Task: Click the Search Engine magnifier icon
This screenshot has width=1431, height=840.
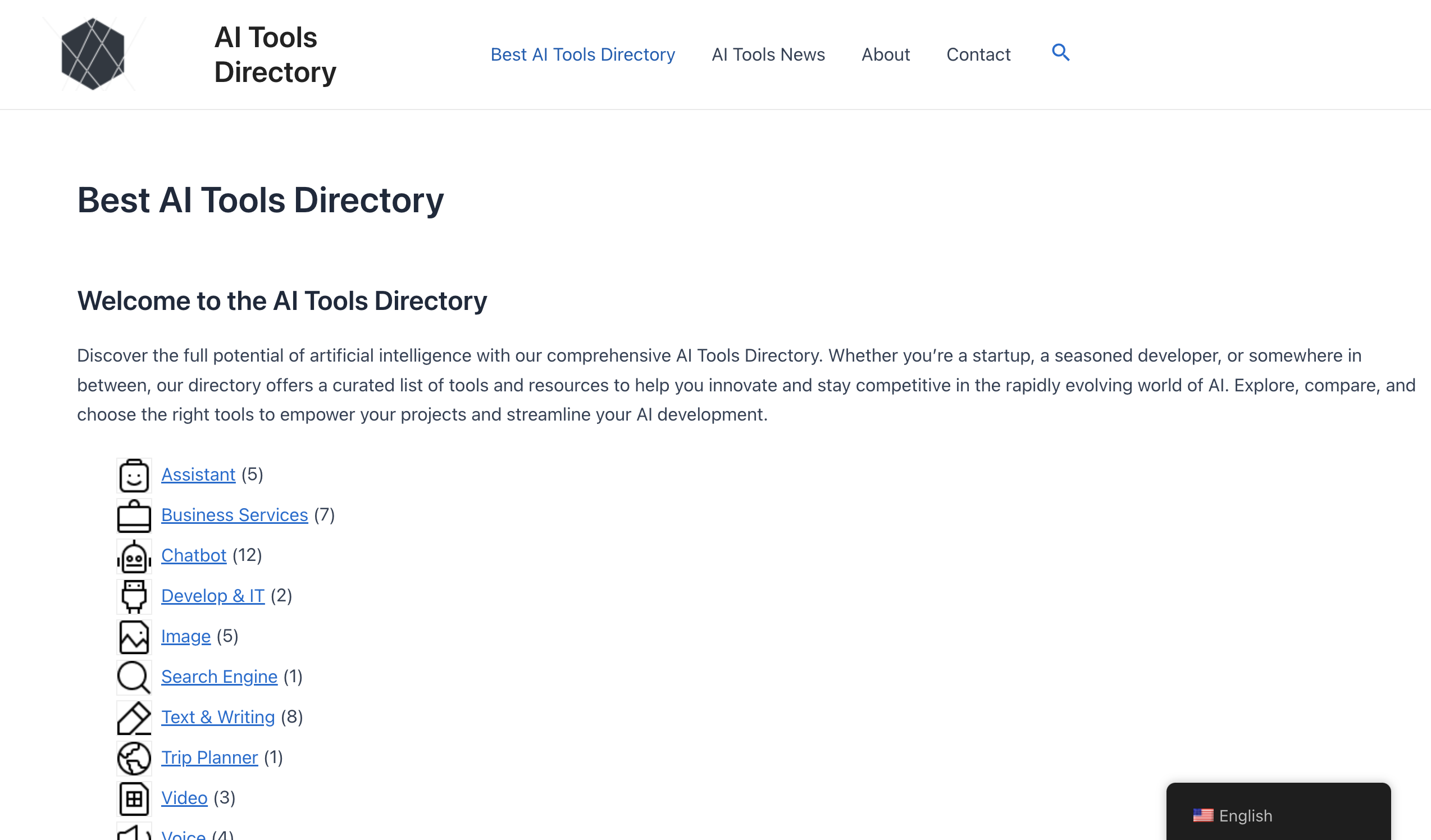Action: pos(134,677)
